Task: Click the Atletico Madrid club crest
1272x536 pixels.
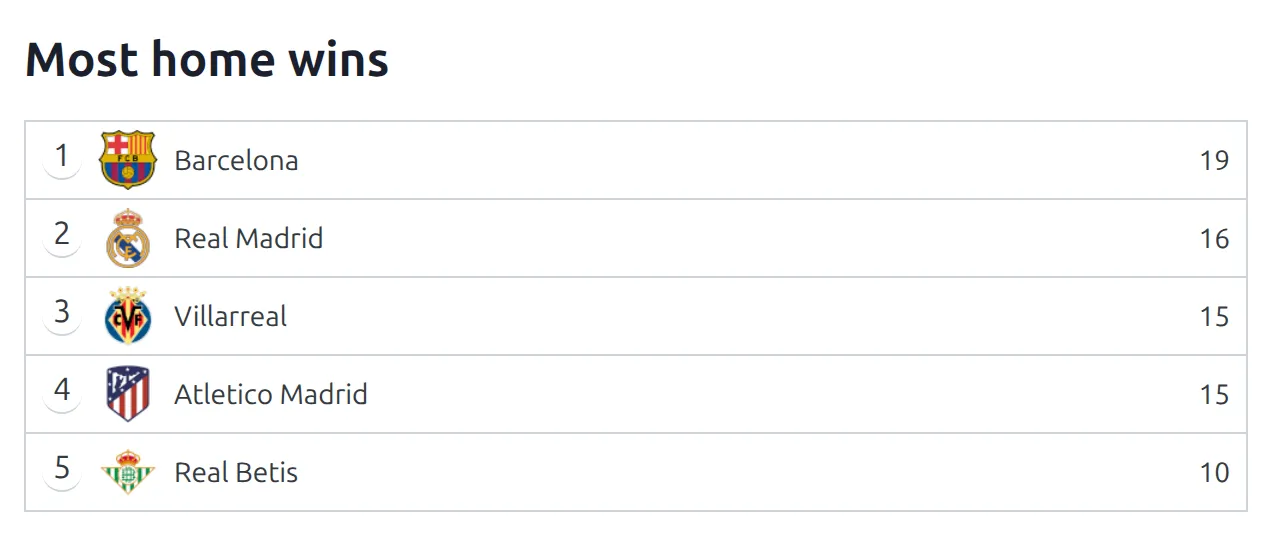Action: (x=128, y=394)
